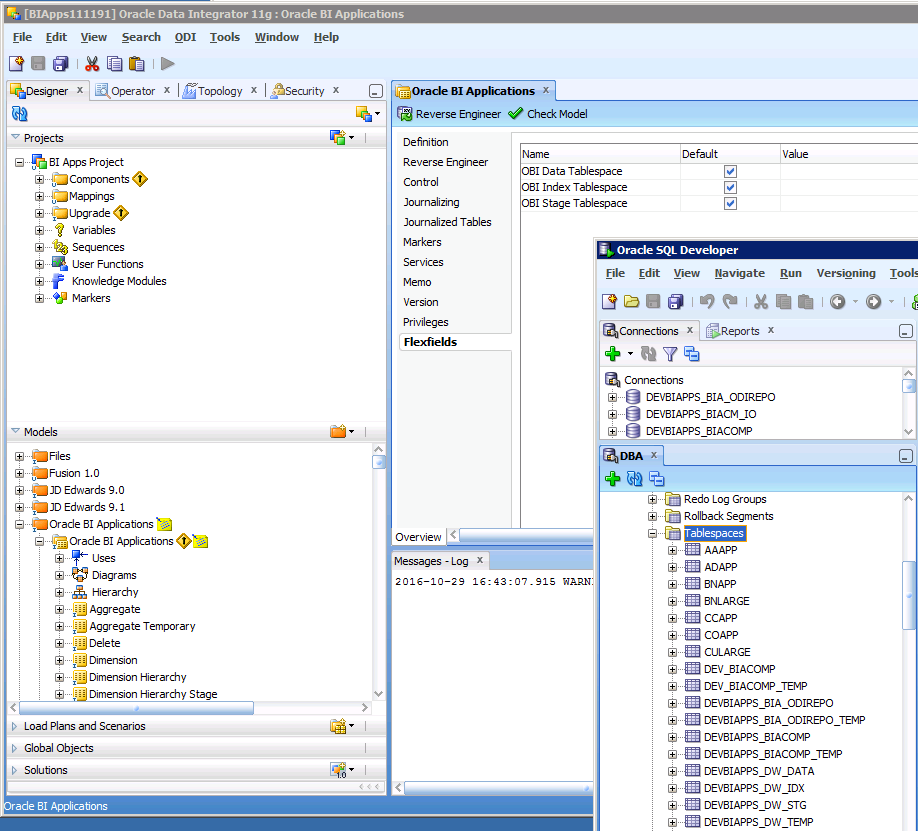The image size is (918, 831).
Task: Click the Cut scissors icon in SQL Developer toolbar
Action: tap(761, 302)
